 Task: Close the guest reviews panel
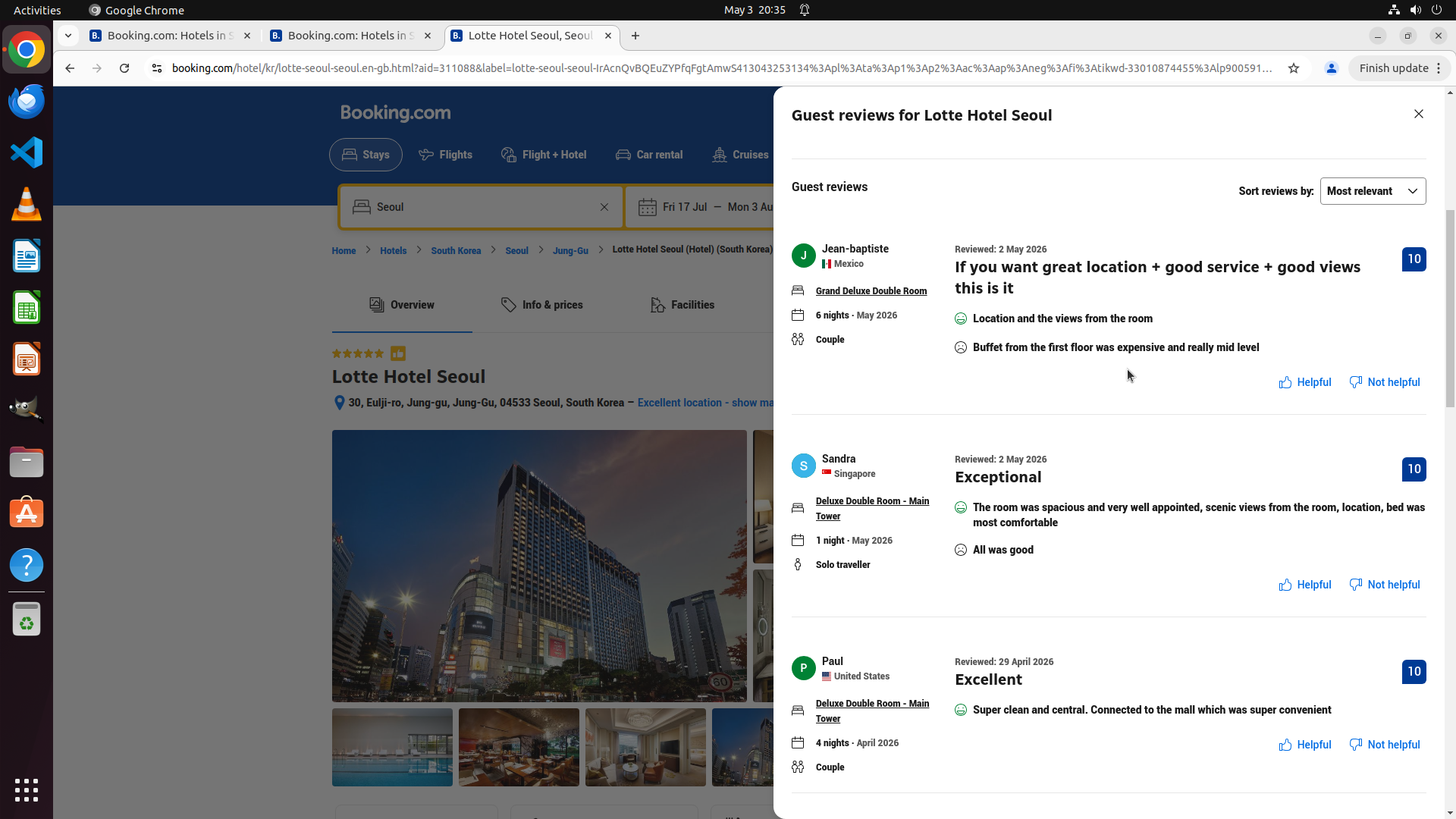1418,114
